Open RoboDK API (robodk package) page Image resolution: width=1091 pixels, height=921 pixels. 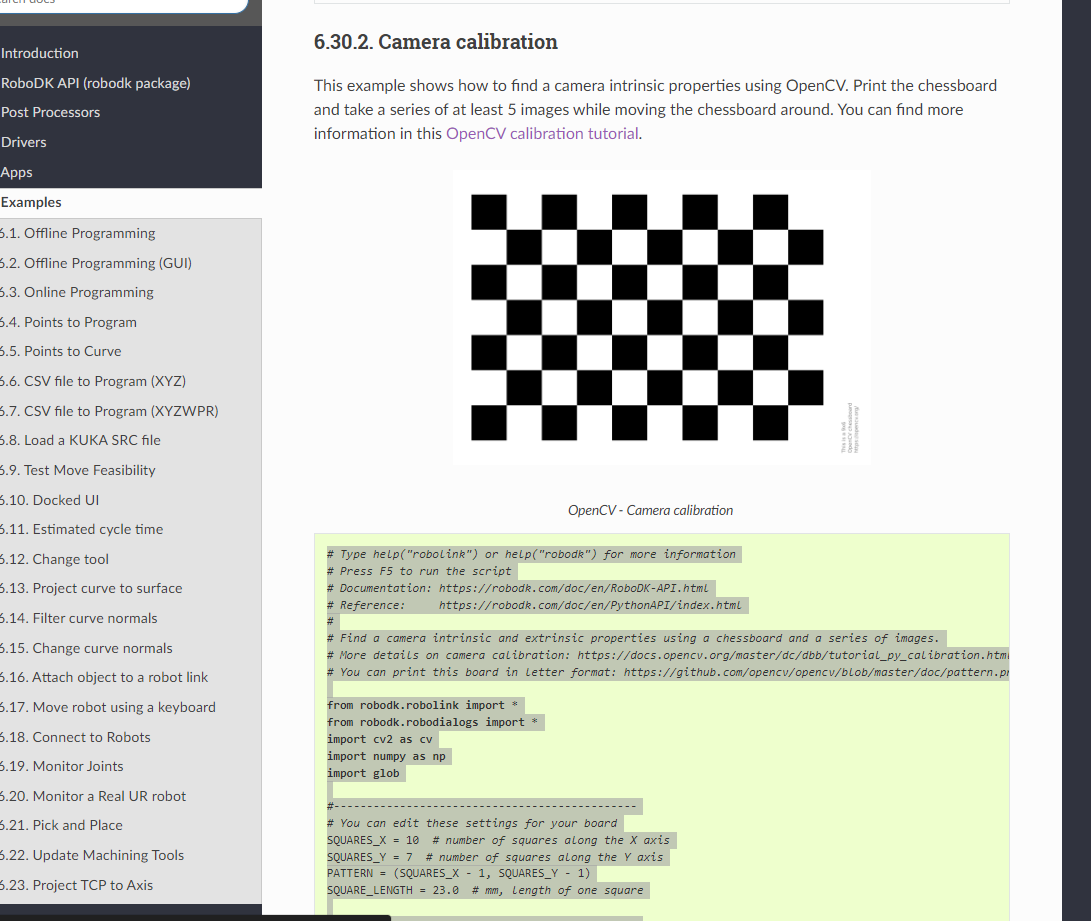(96, 83)
